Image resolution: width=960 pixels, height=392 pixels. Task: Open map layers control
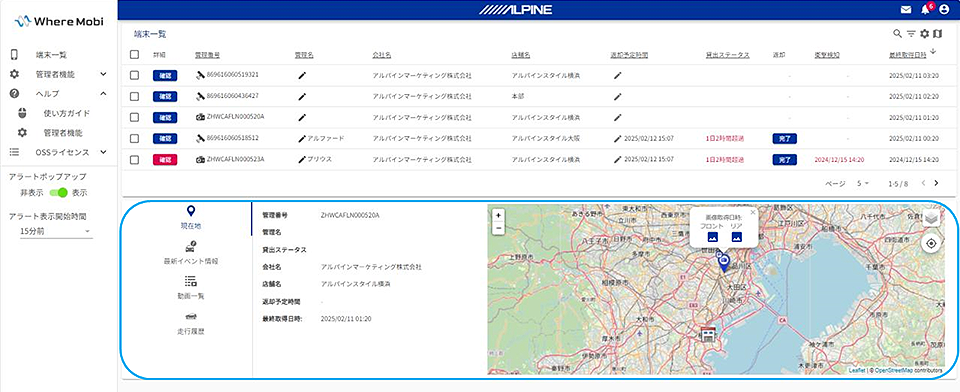pyautogui.click(x=931, y=218)
